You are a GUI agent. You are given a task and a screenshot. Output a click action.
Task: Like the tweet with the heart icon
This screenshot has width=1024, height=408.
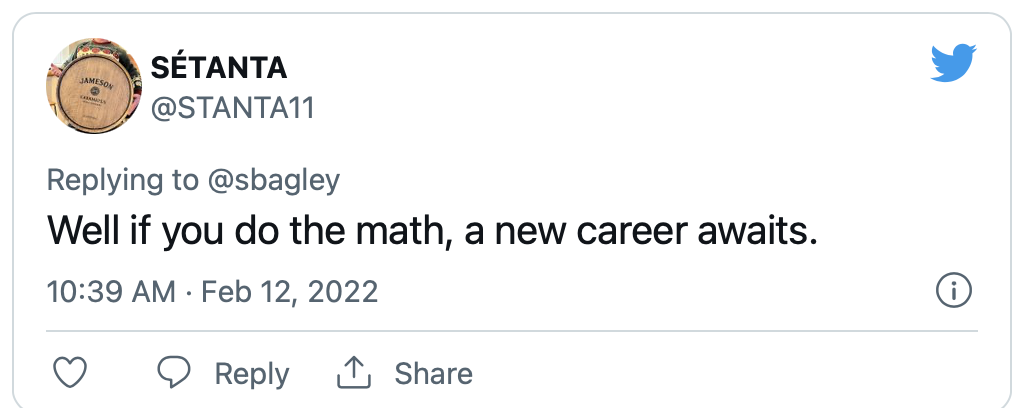(68, 374)
